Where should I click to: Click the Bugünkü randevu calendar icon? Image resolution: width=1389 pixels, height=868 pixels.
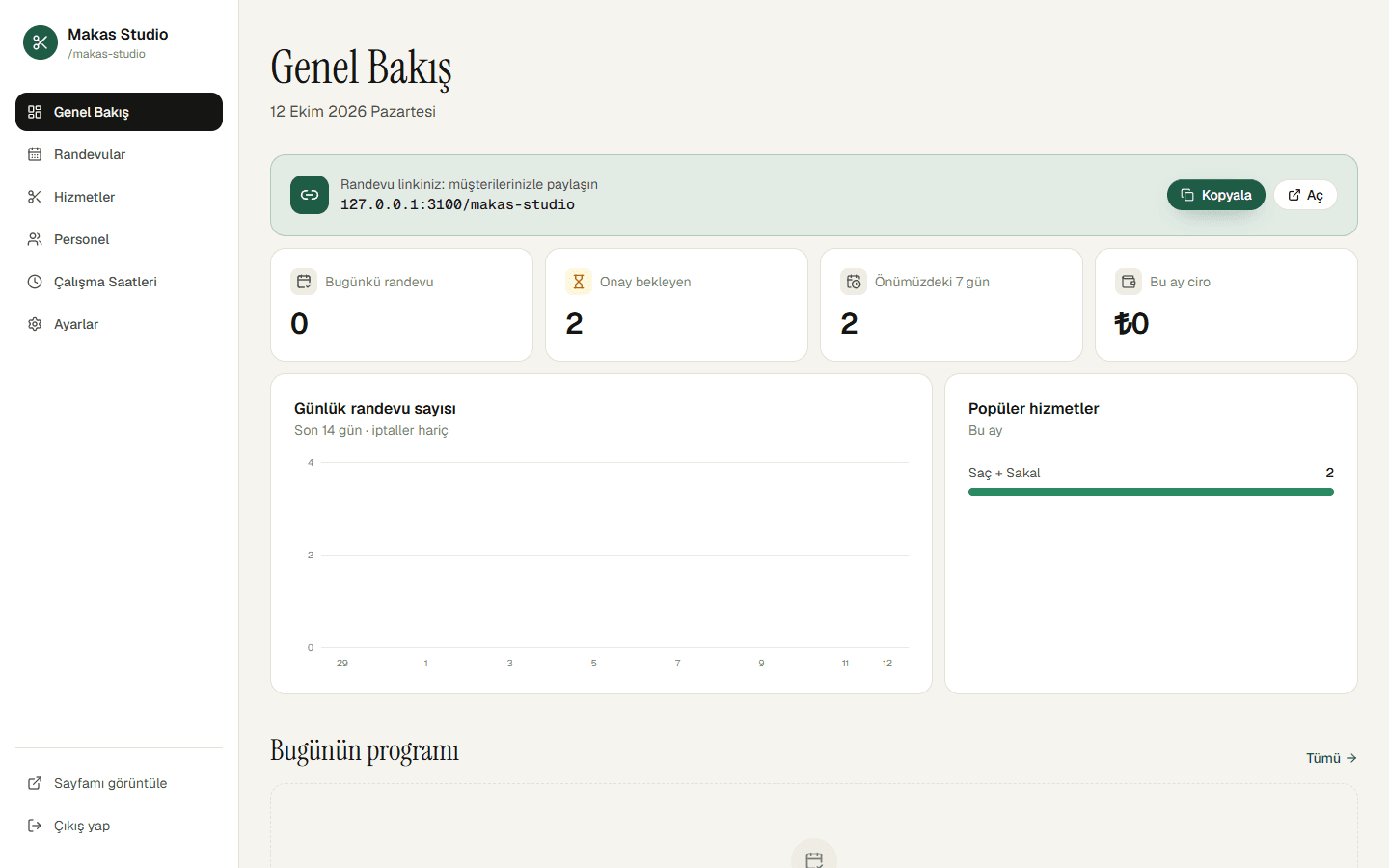point(304,282)
